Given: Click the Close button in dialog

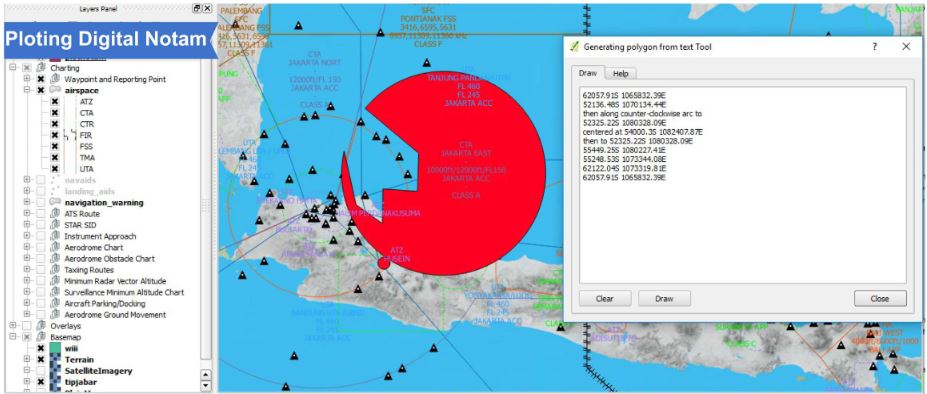Looking at the screenshot, I should 880,299.
